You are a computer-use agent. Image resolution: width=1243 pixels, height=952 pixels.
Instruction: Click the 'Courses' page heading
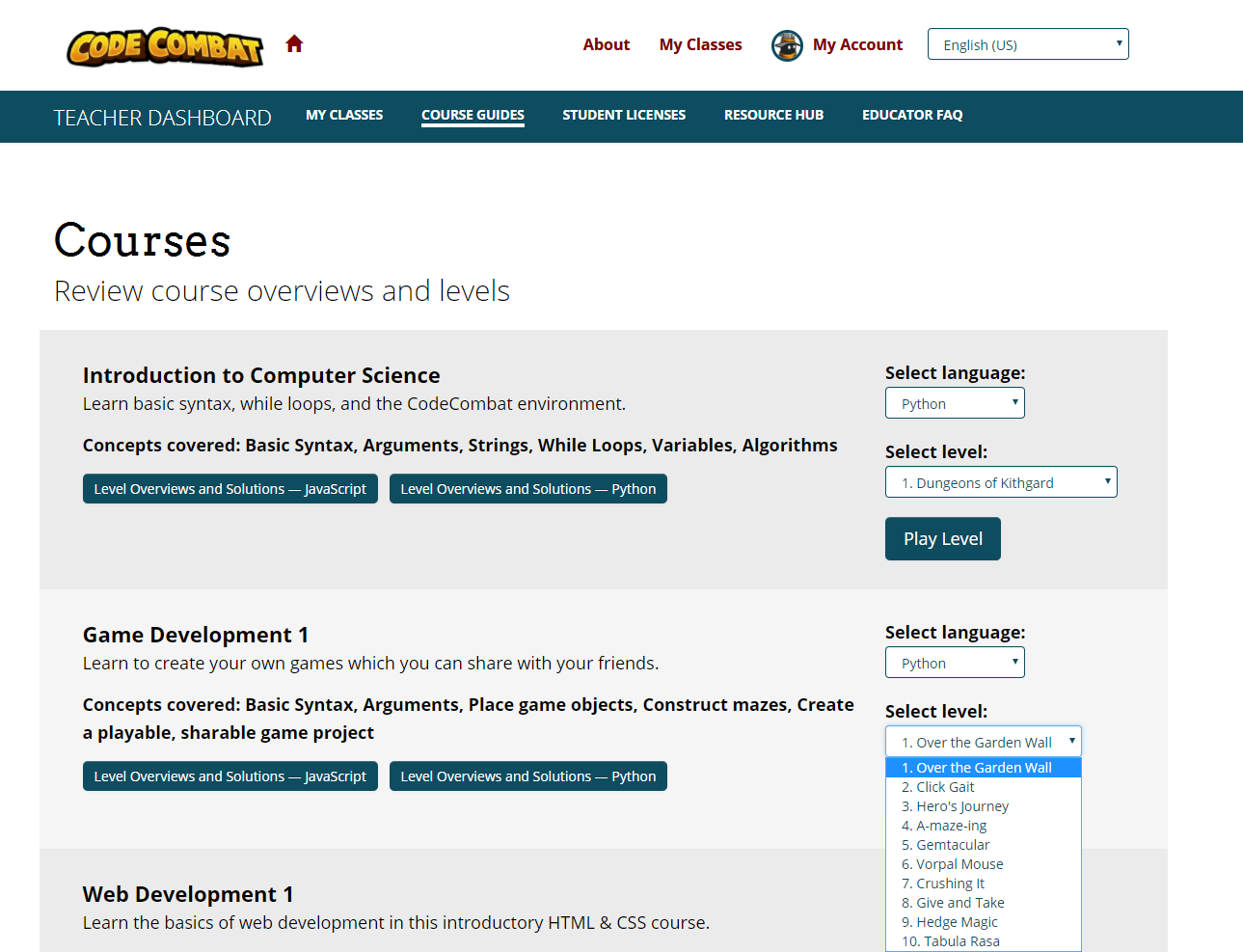tap(143, 240)
